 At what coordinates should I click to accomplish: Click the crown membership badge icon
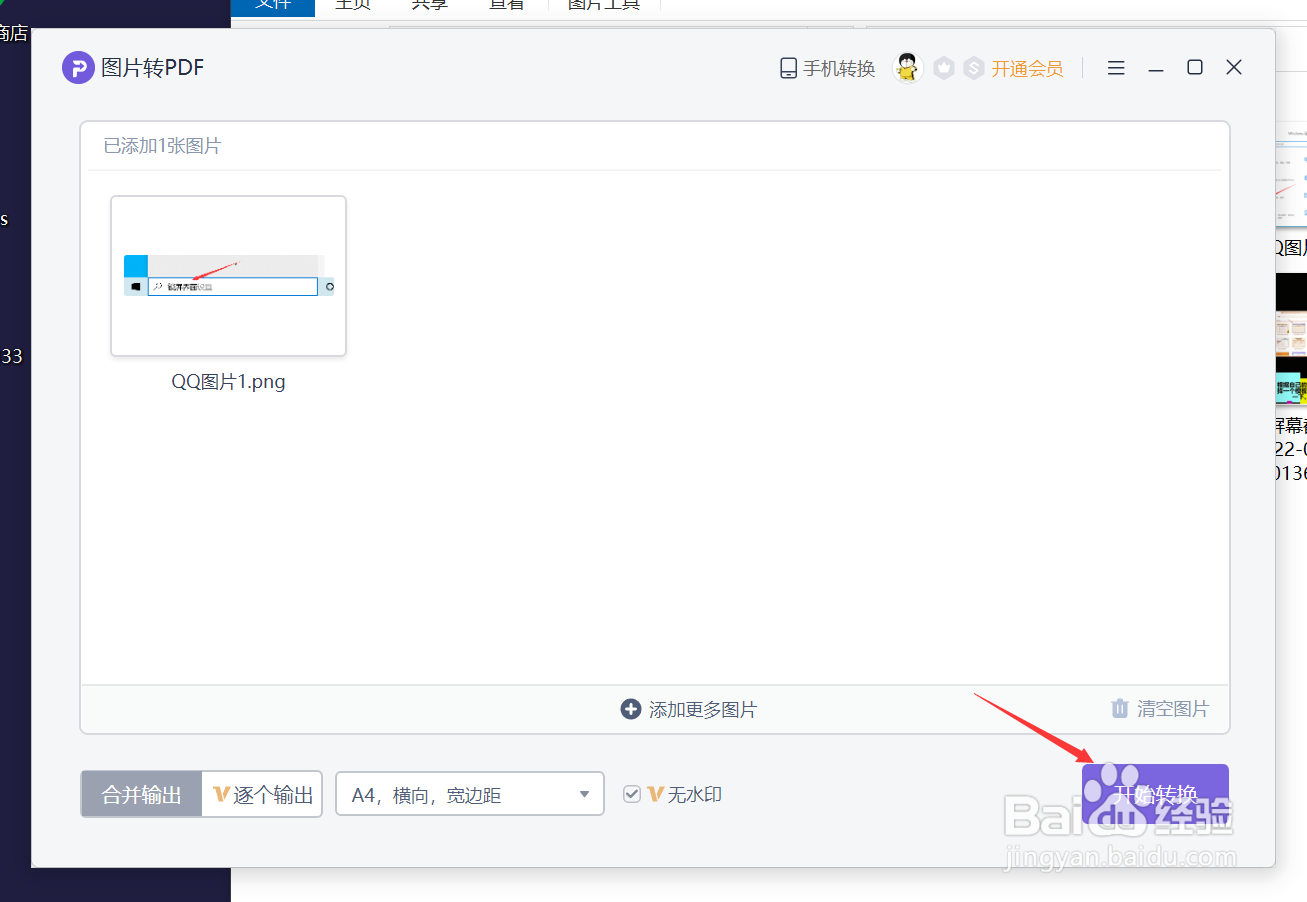943,67
